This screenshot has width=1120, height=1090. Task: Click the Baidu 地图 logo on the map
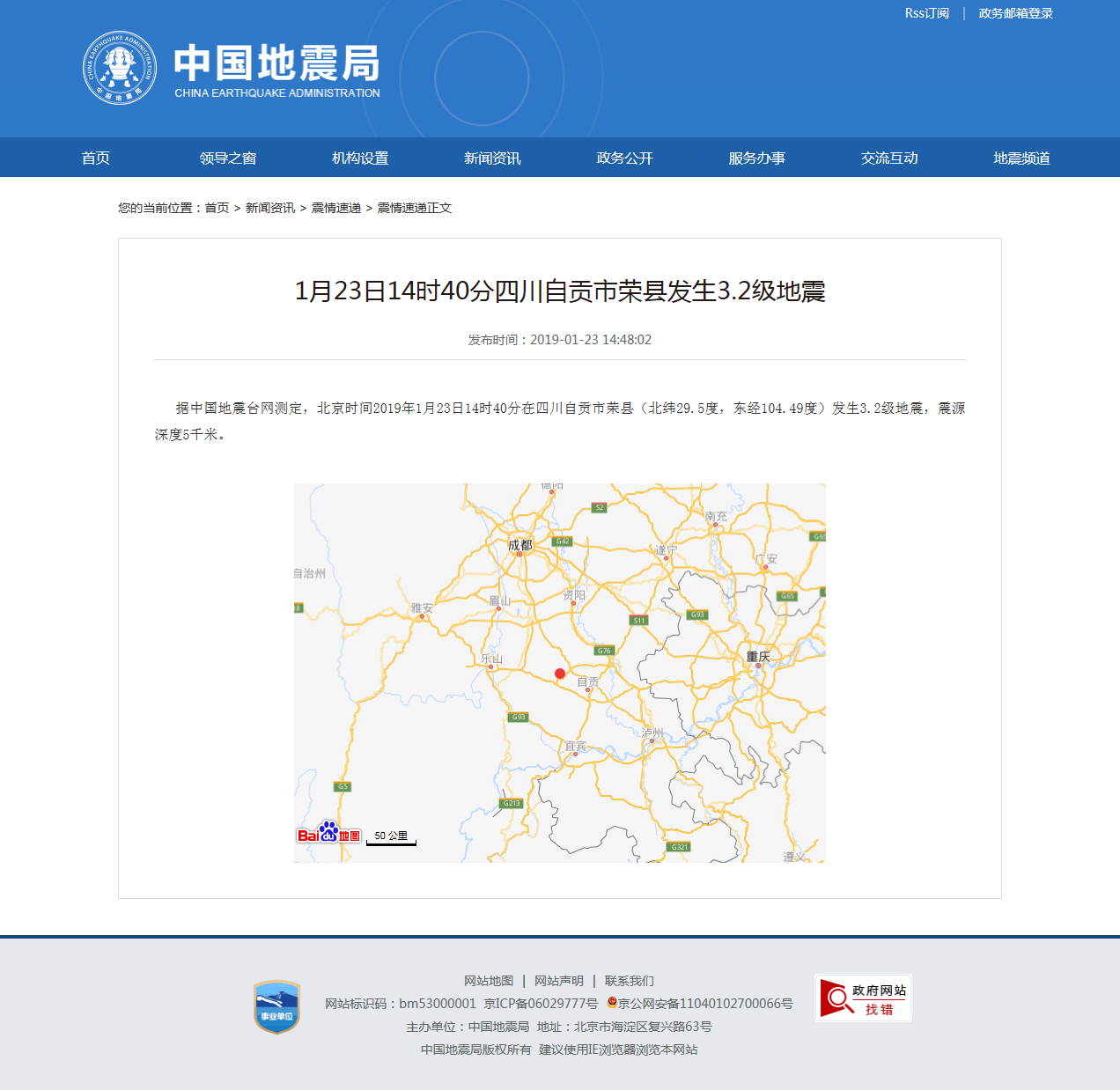click(330, 832)
